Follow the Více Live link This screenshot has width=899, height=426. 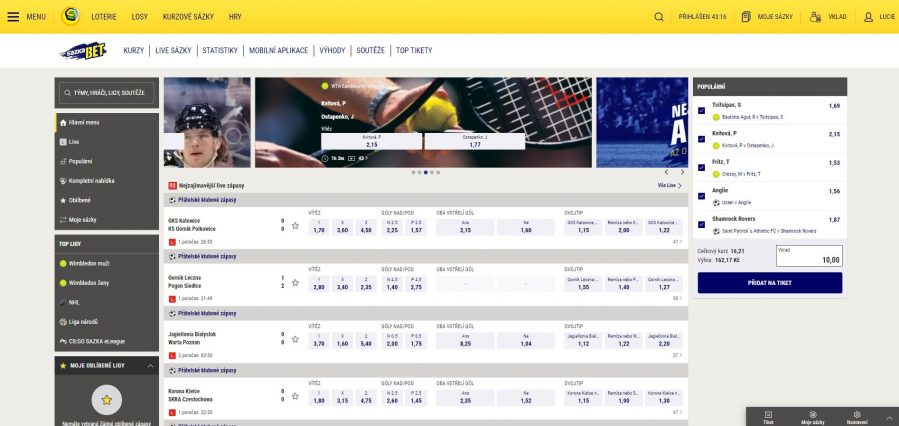(669, 185)
